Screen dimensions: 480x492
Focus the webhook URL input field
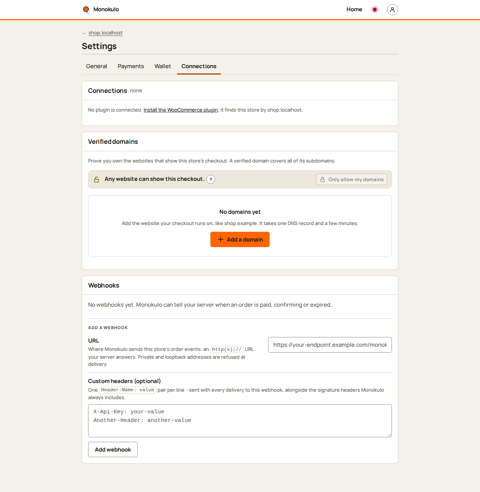[x=330, y=345]
